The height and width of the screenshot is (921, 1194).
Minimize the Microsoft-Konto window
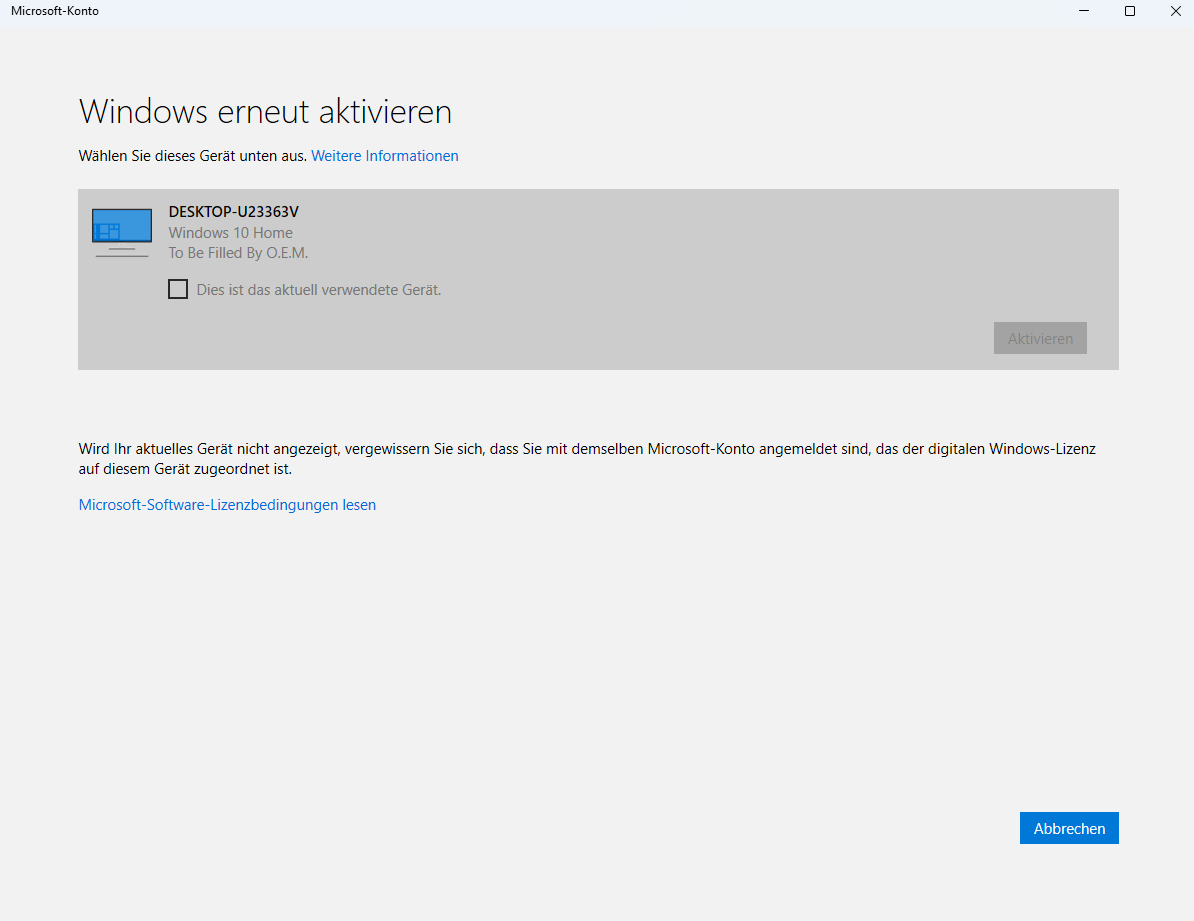(x=1084, y=11)
